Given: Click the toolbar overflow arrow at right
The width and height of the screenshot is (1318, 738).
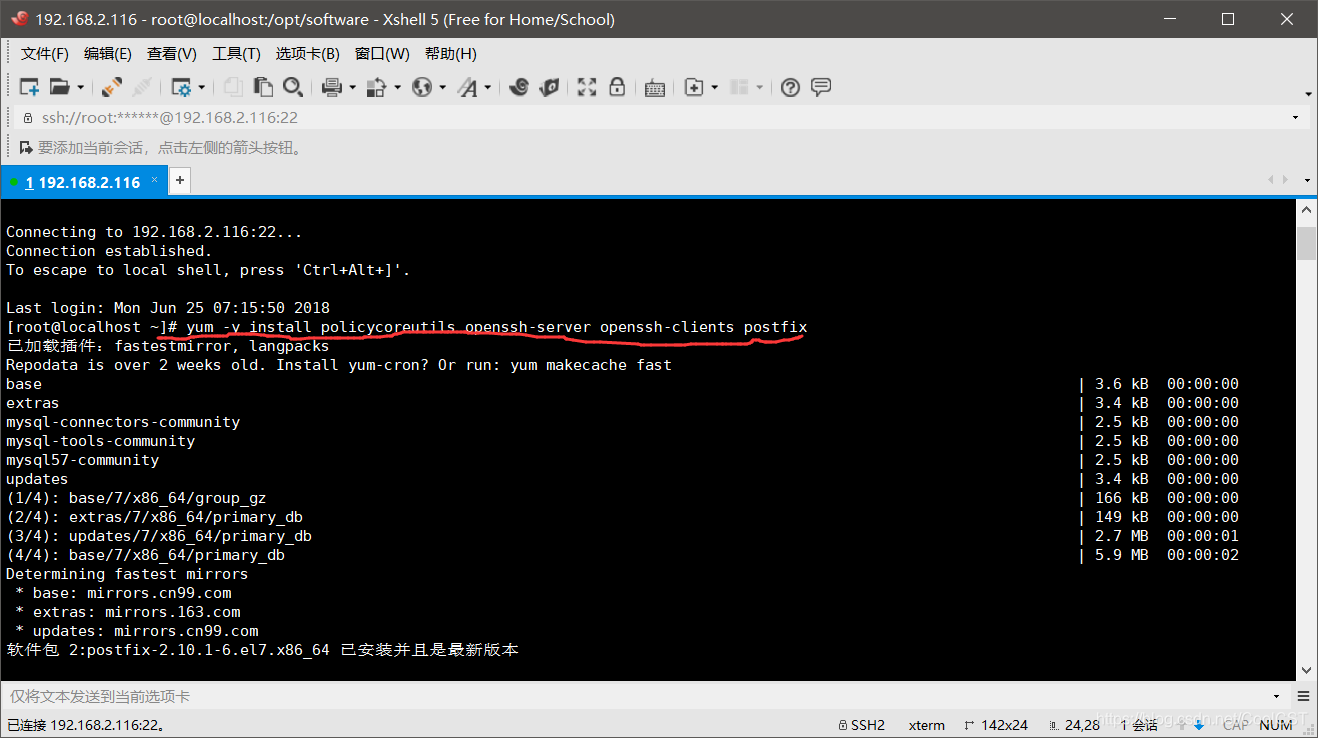Looking at the screenshot, I should coord(1308,94).
